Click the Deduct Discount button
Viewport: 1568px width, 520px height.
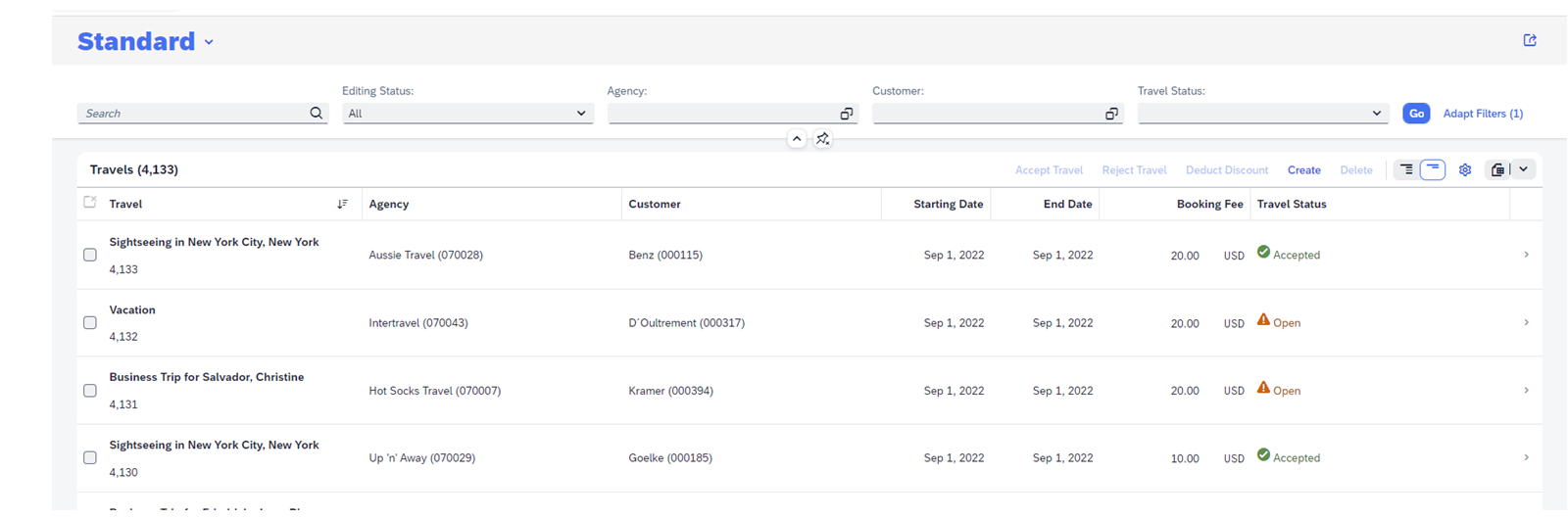coord(1227,170)
